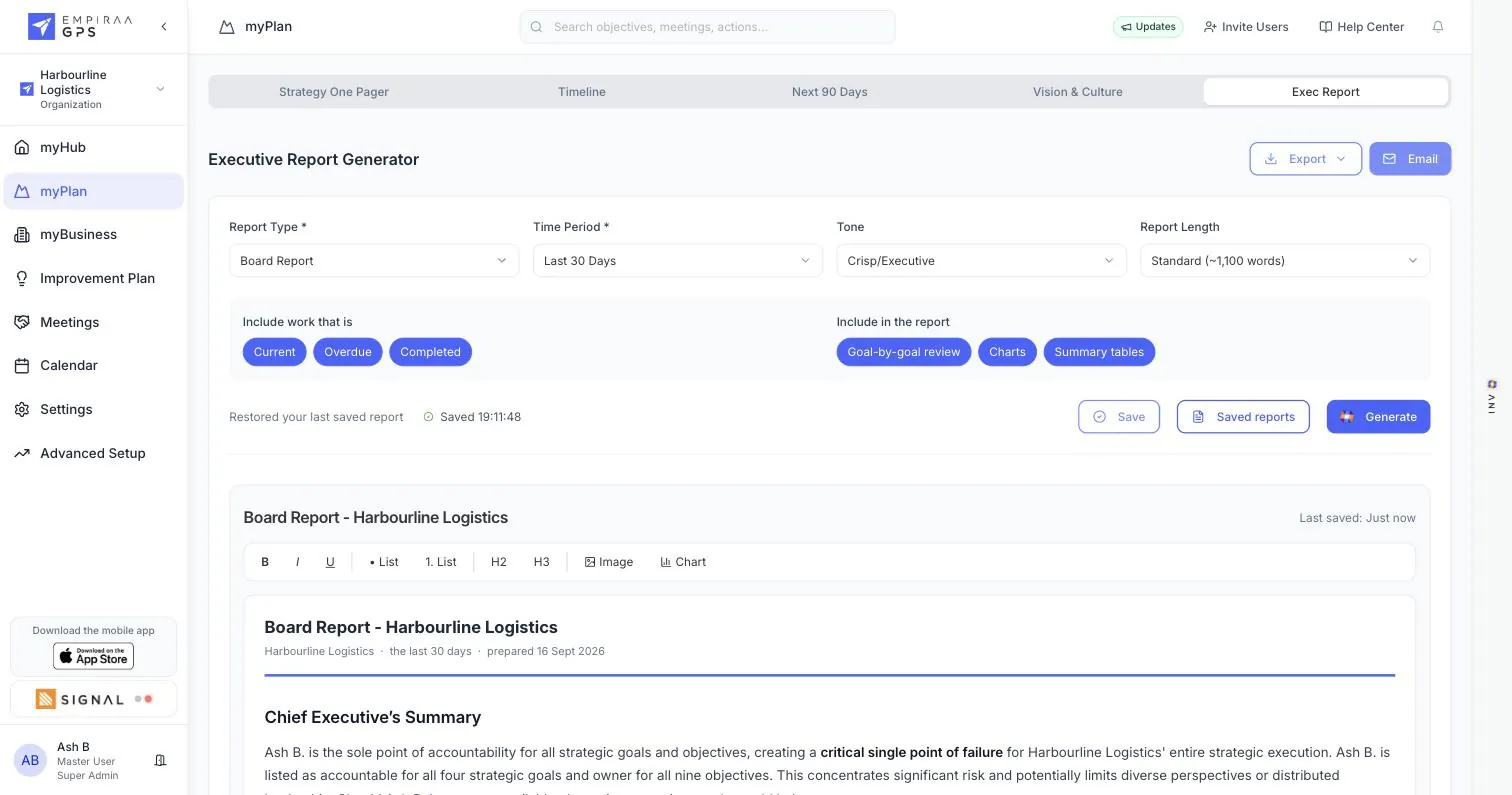Click the Calendar icon in sidebar

click(x=22, y=366)
